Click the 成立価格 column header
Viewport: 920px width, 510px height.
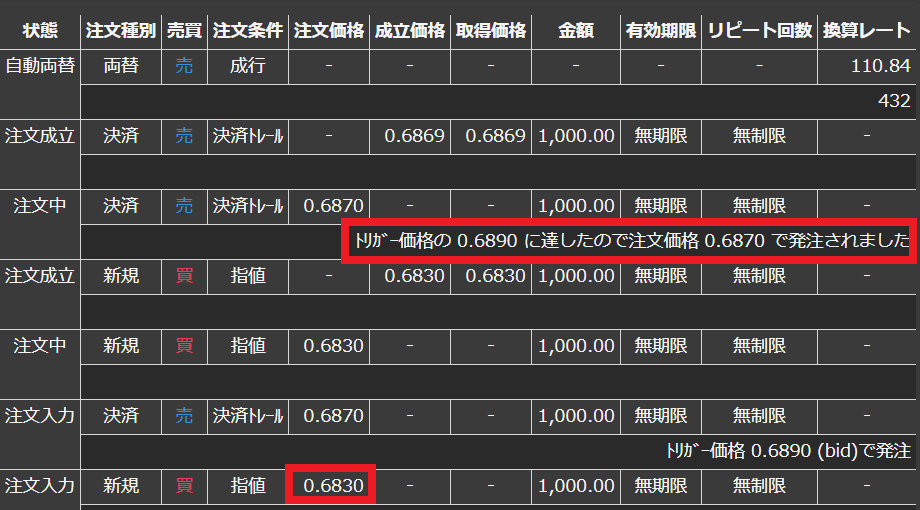[x=410, y=31]
